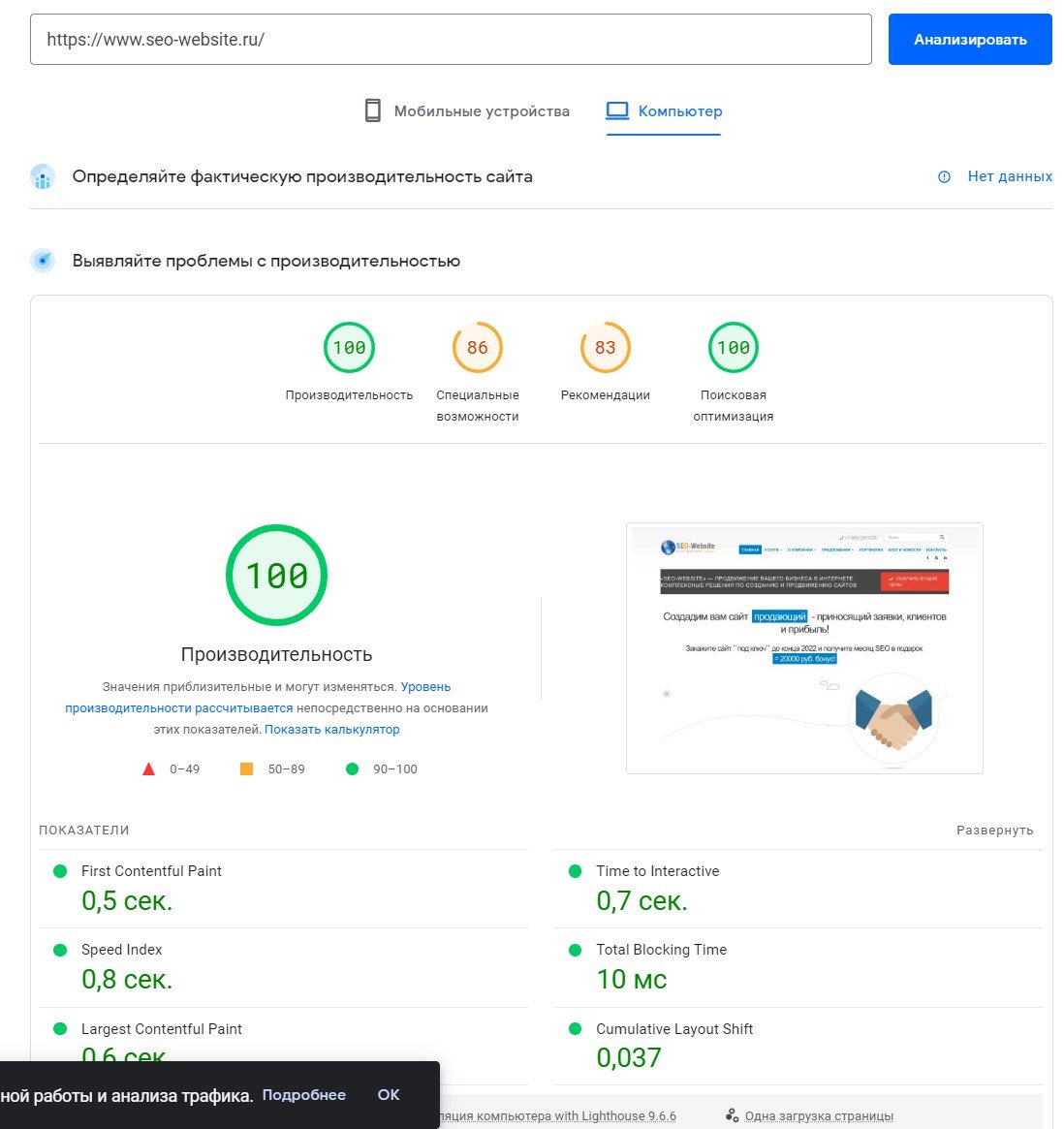The image size is (1064, 1129).
Task: Click Выявляйте проблемы с производительностью heading
Action: click(x=266, y=261)
